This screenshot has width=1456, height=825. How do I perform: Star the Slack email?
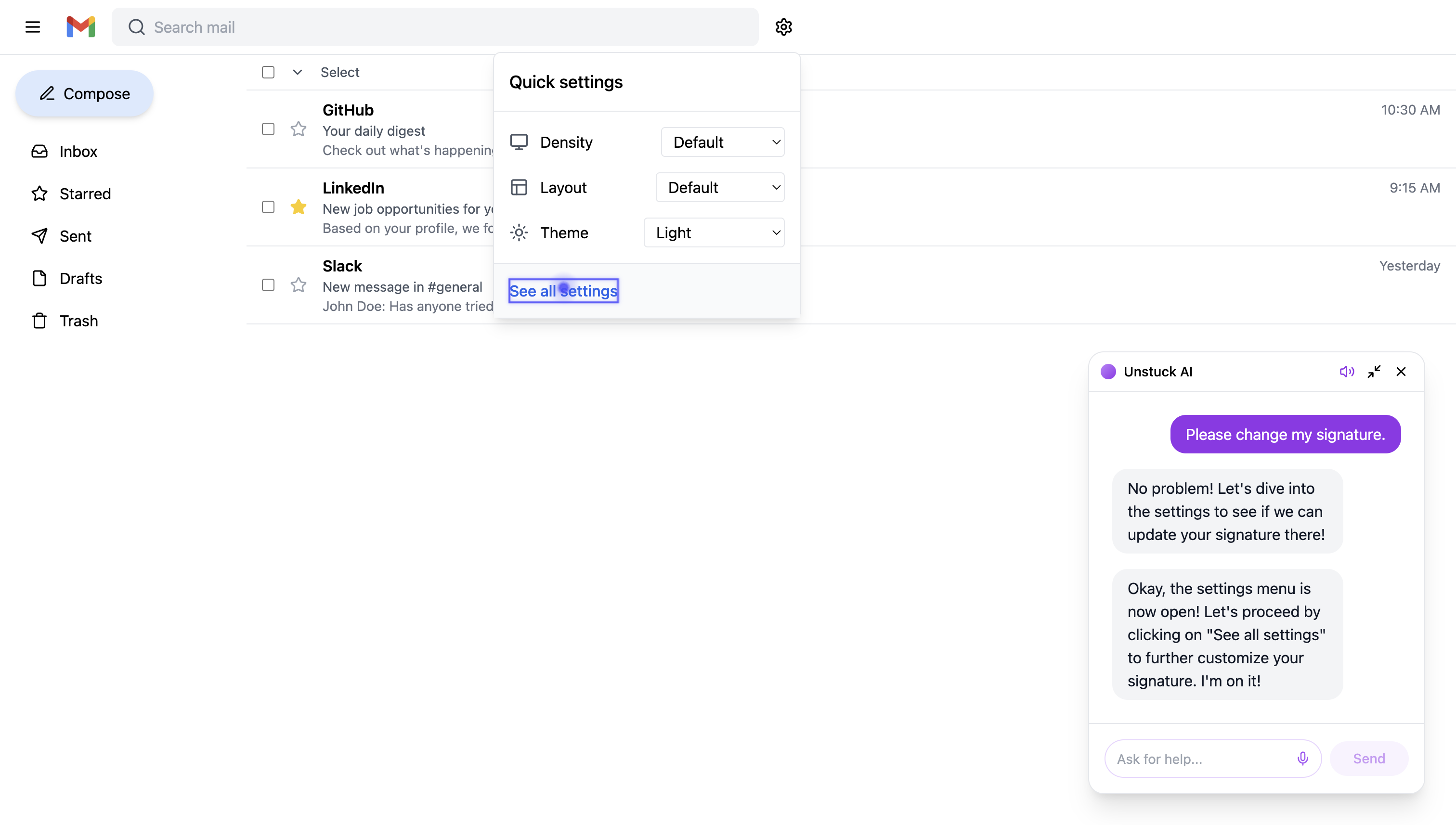click(298, 285)
